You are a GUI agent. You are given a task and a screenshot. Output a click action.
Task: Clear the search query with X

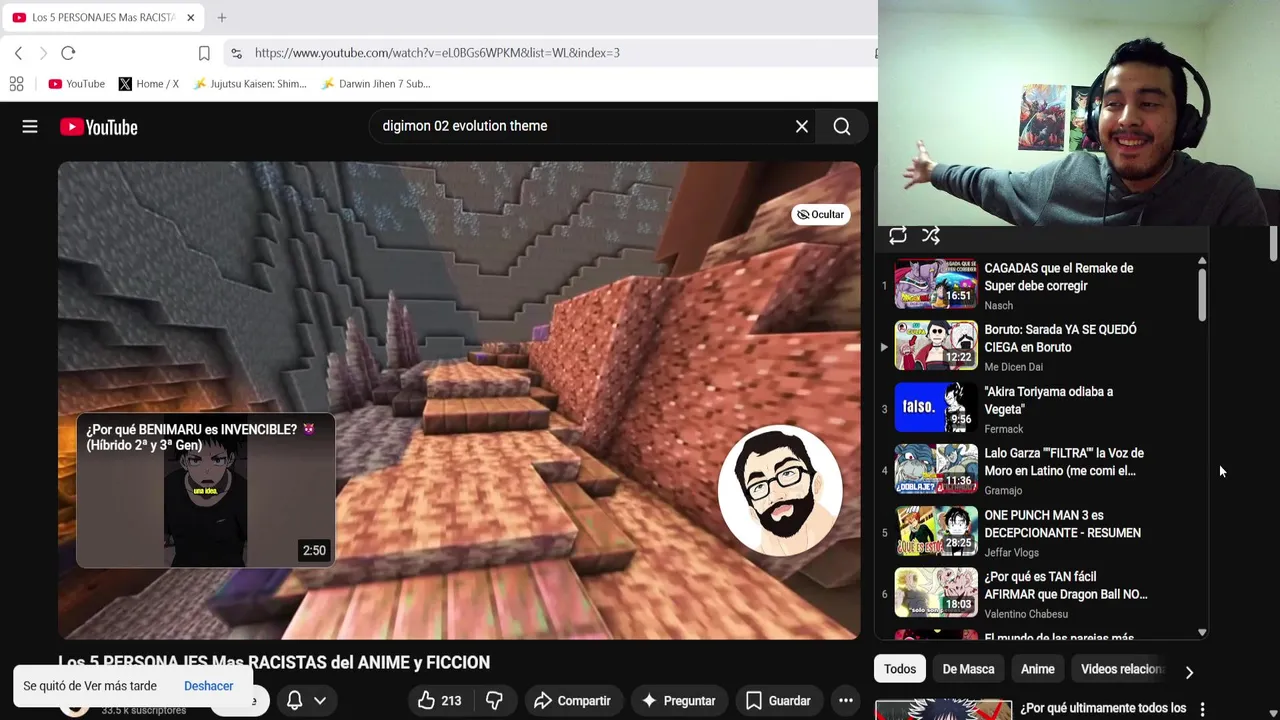[x=802, y=127]
